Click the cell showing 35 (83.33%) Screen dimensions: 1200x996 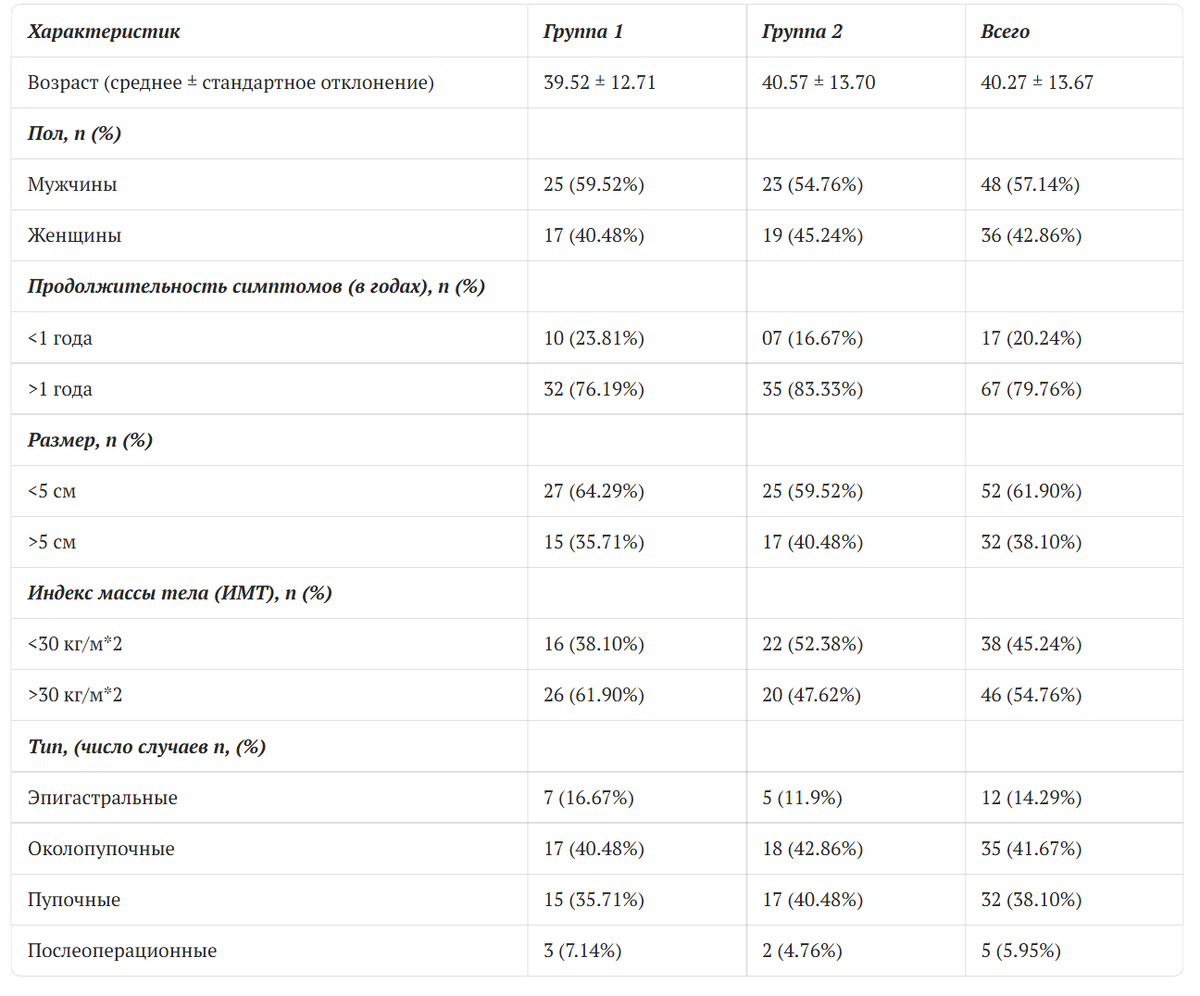(x=812, y=389)
